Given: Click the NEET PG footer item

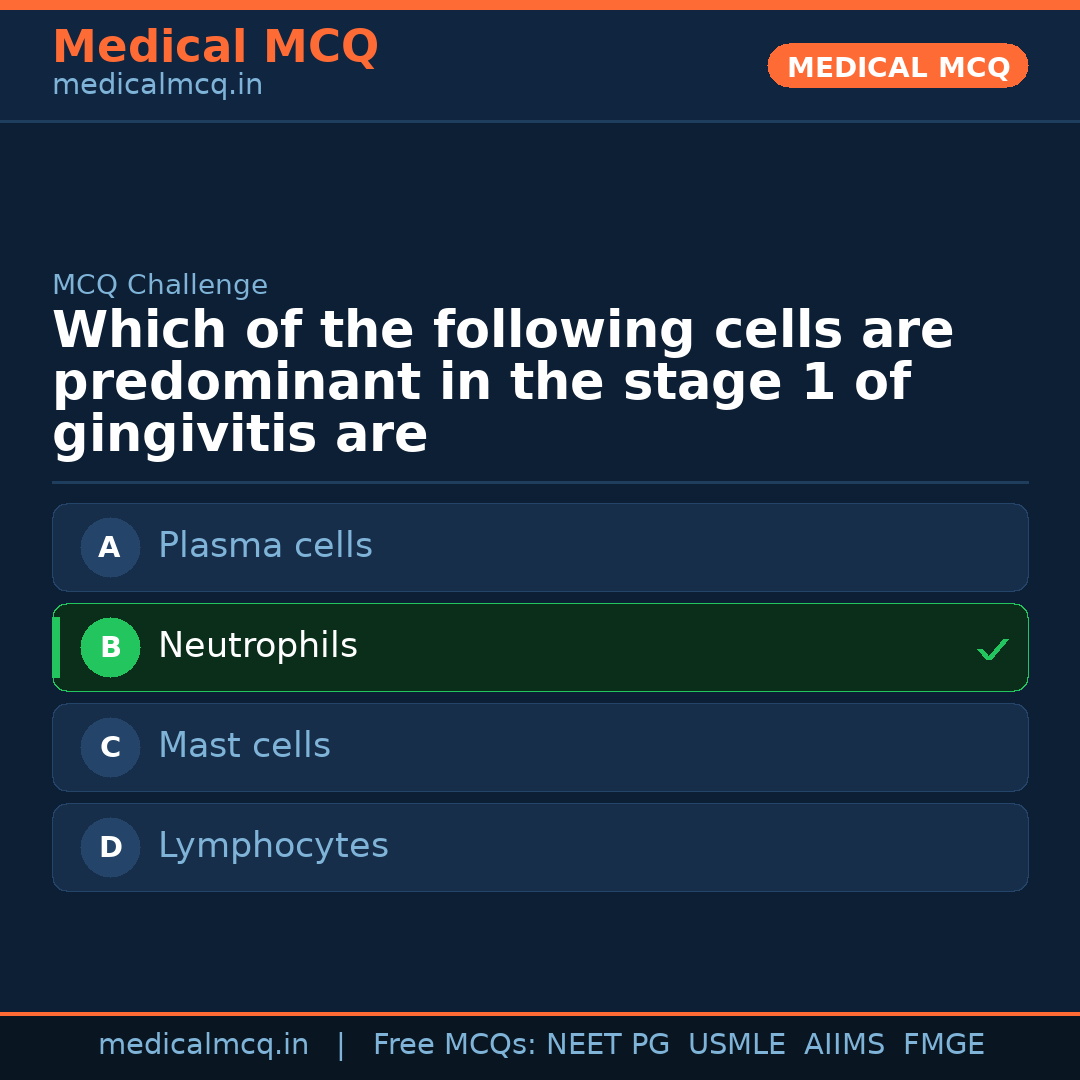Looking at the screenshot, I should point(607,1044).
